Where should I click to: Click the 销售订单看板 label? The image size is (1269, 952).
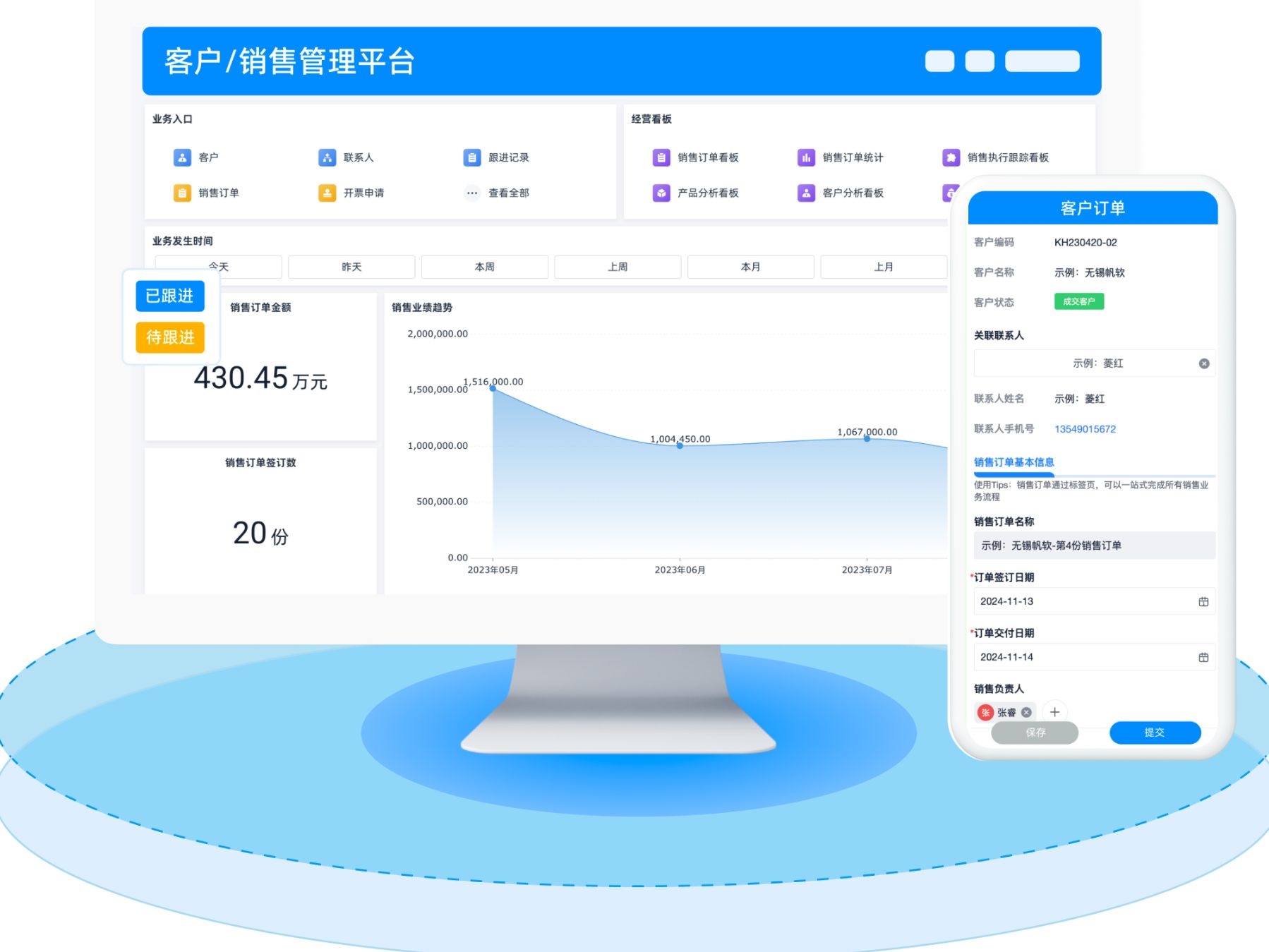(708, 157)
